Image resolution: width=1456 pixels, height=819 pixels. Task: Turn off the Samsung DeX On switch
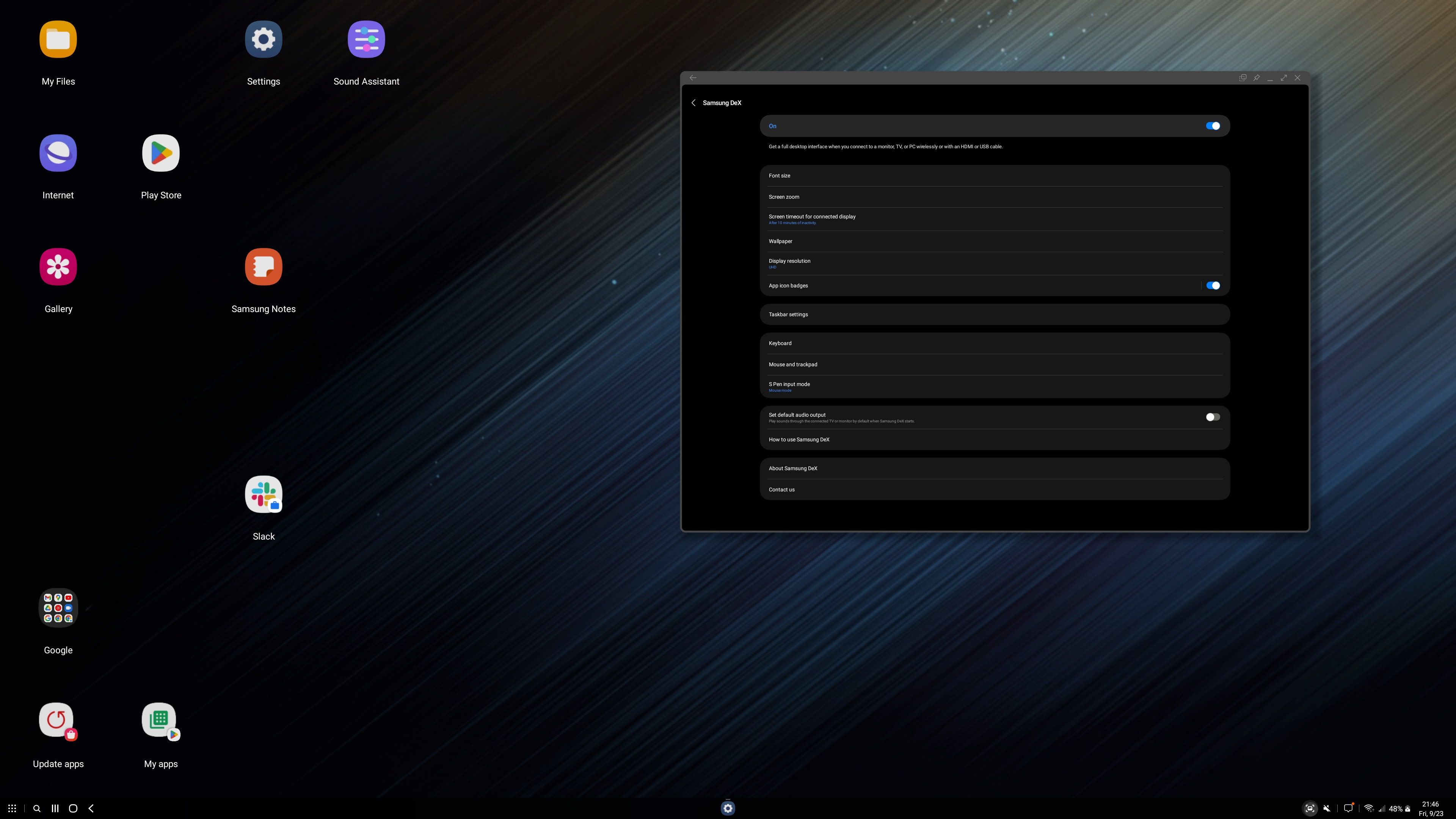(1213, 126)
